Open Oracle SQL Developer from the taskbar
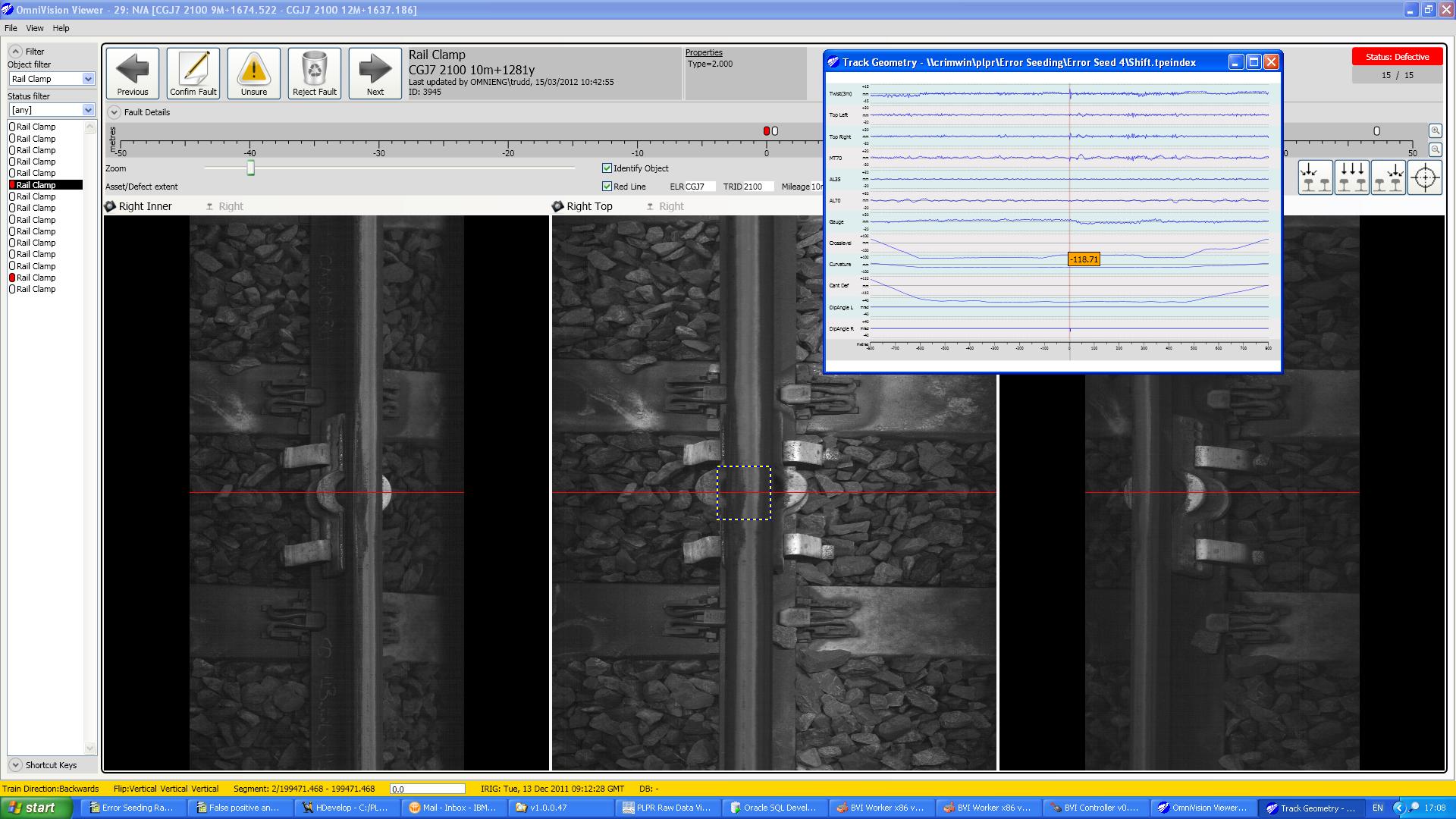1456x819 pixels. click(773, 808)
